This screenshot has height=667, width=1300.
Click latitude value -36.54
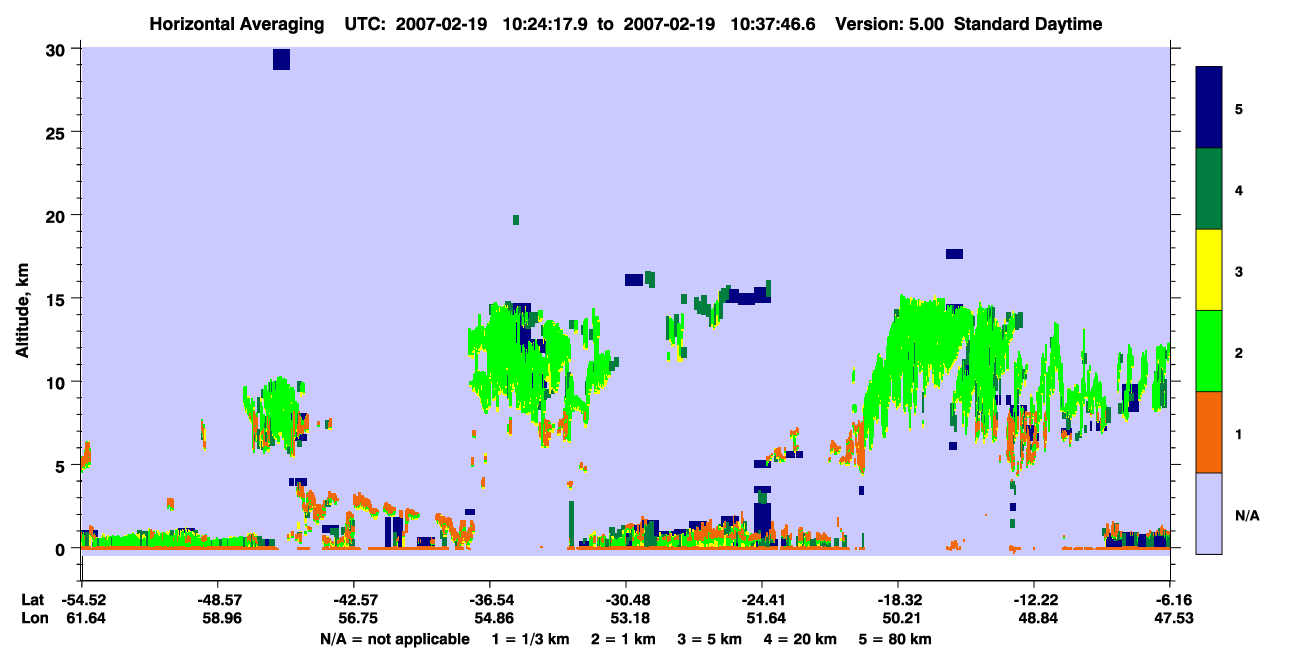[x=490, y=600]
